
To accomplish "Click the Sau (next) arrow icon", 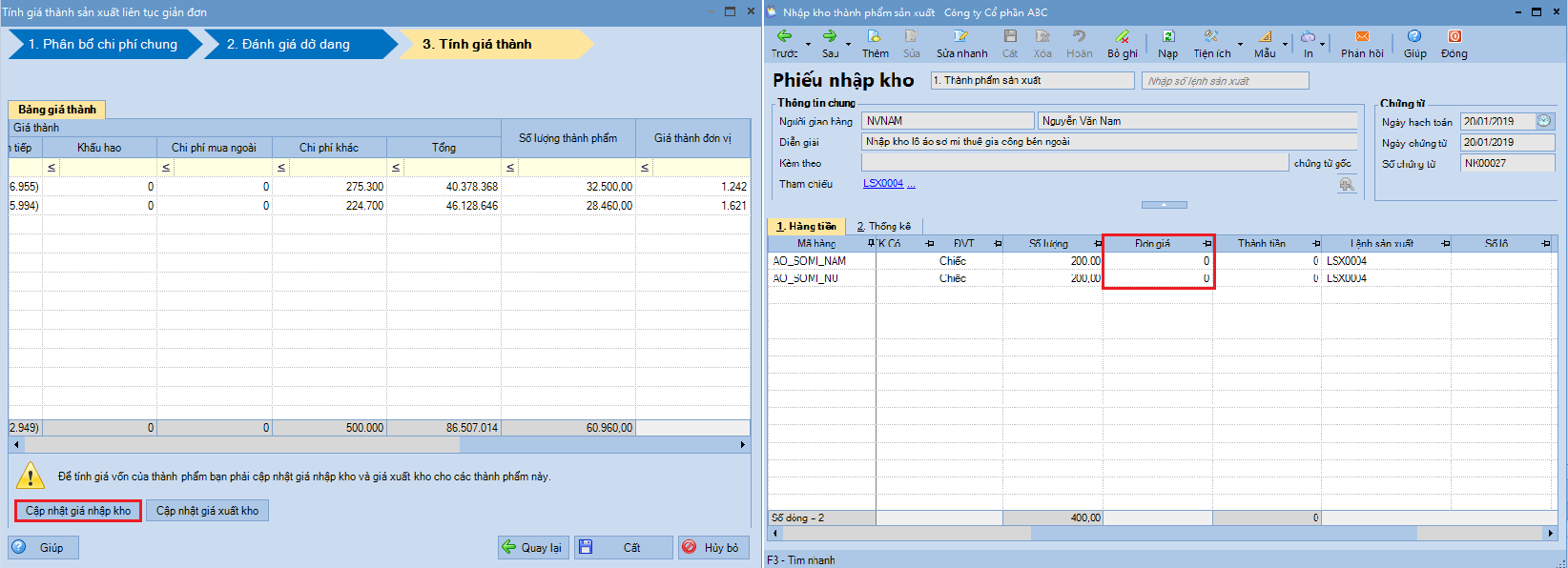I will coord(830,37).
